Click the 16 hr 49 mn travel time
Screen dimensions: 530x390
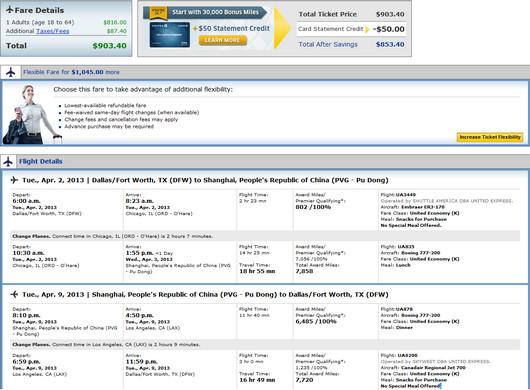pyautogui.click(x=257, y=380)
